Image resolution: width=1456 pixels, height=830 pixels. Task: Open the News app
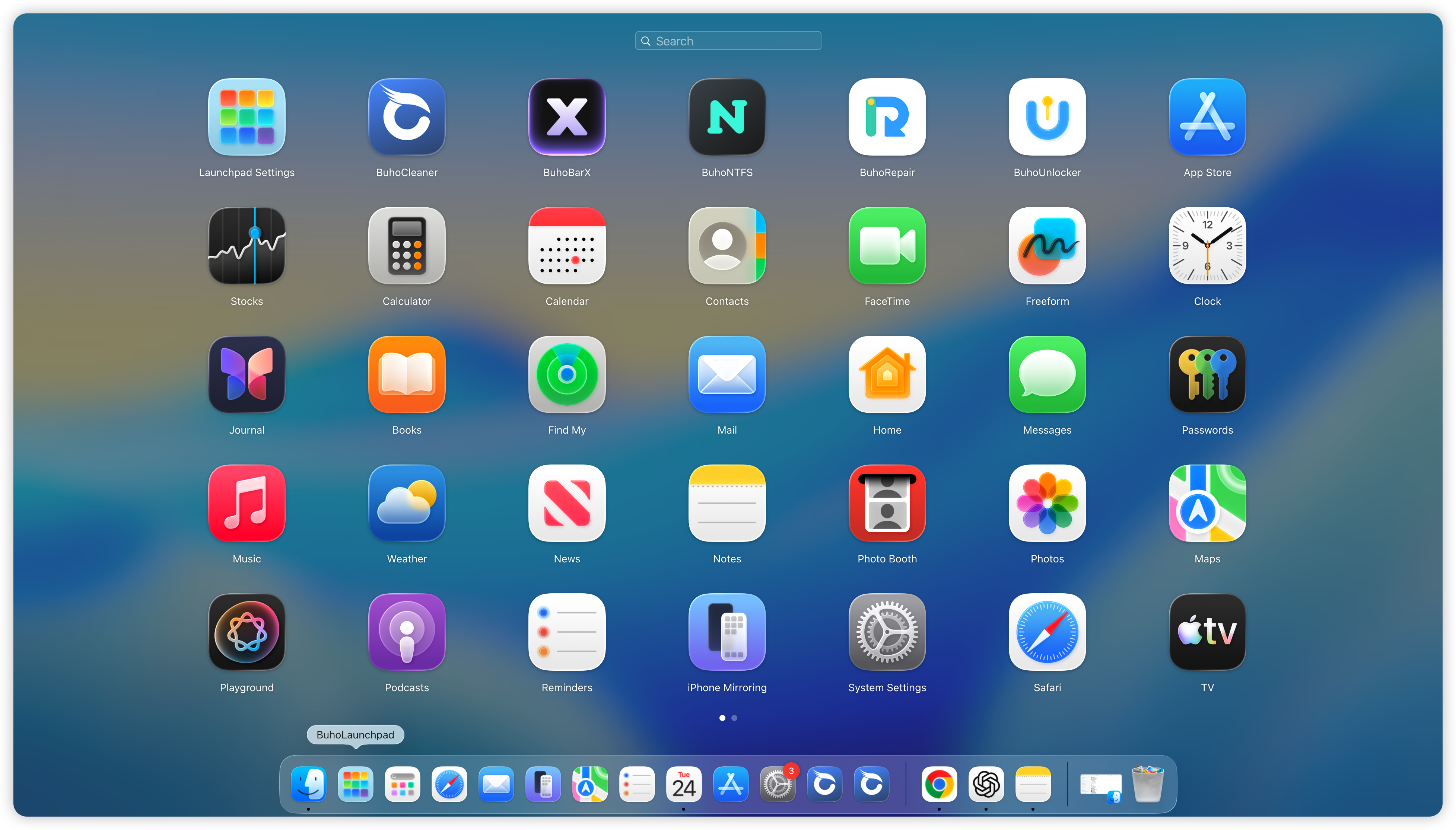click(x=567, y=503)
